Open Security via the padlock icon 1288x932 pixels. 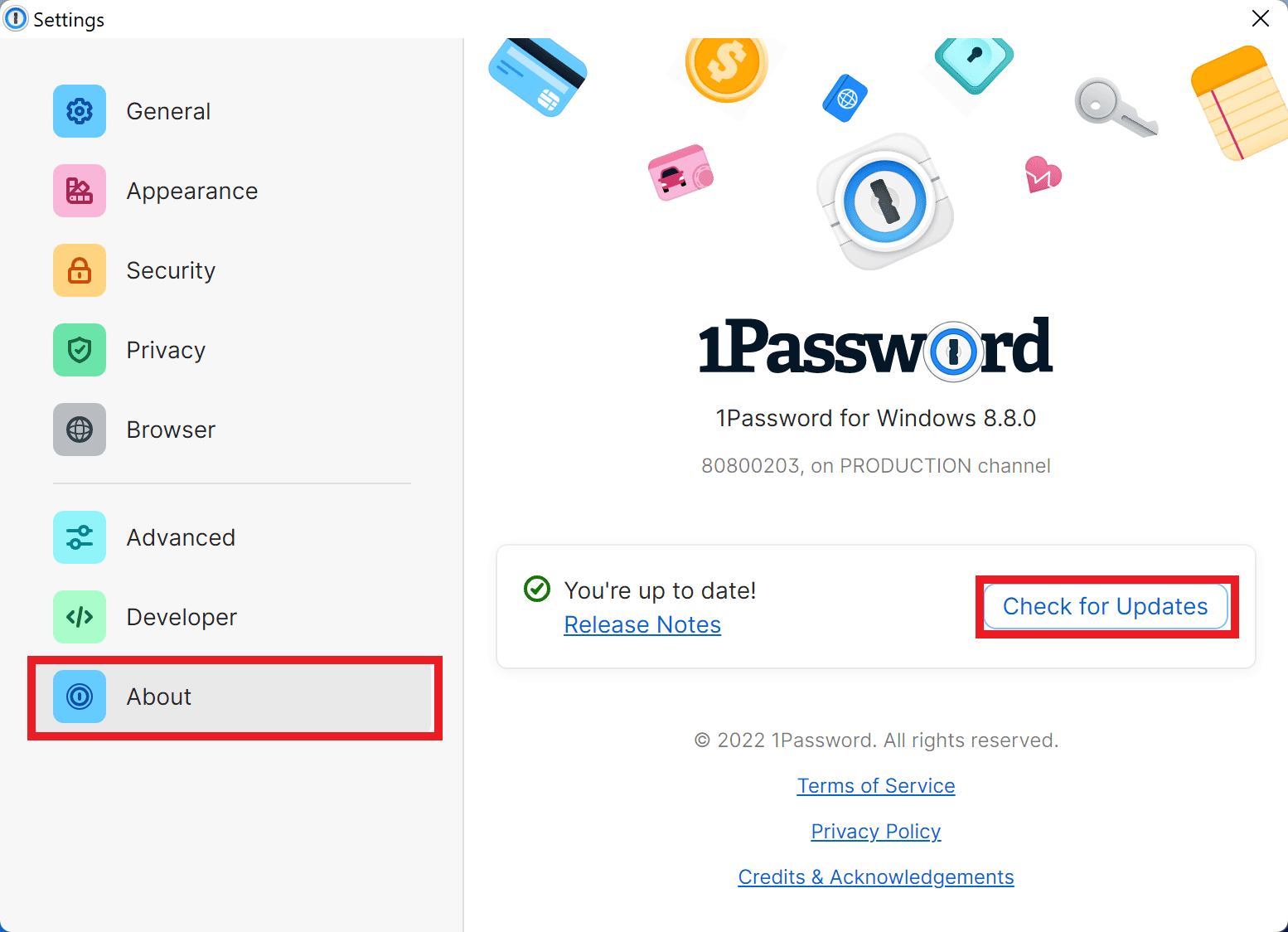click(79, 270)
